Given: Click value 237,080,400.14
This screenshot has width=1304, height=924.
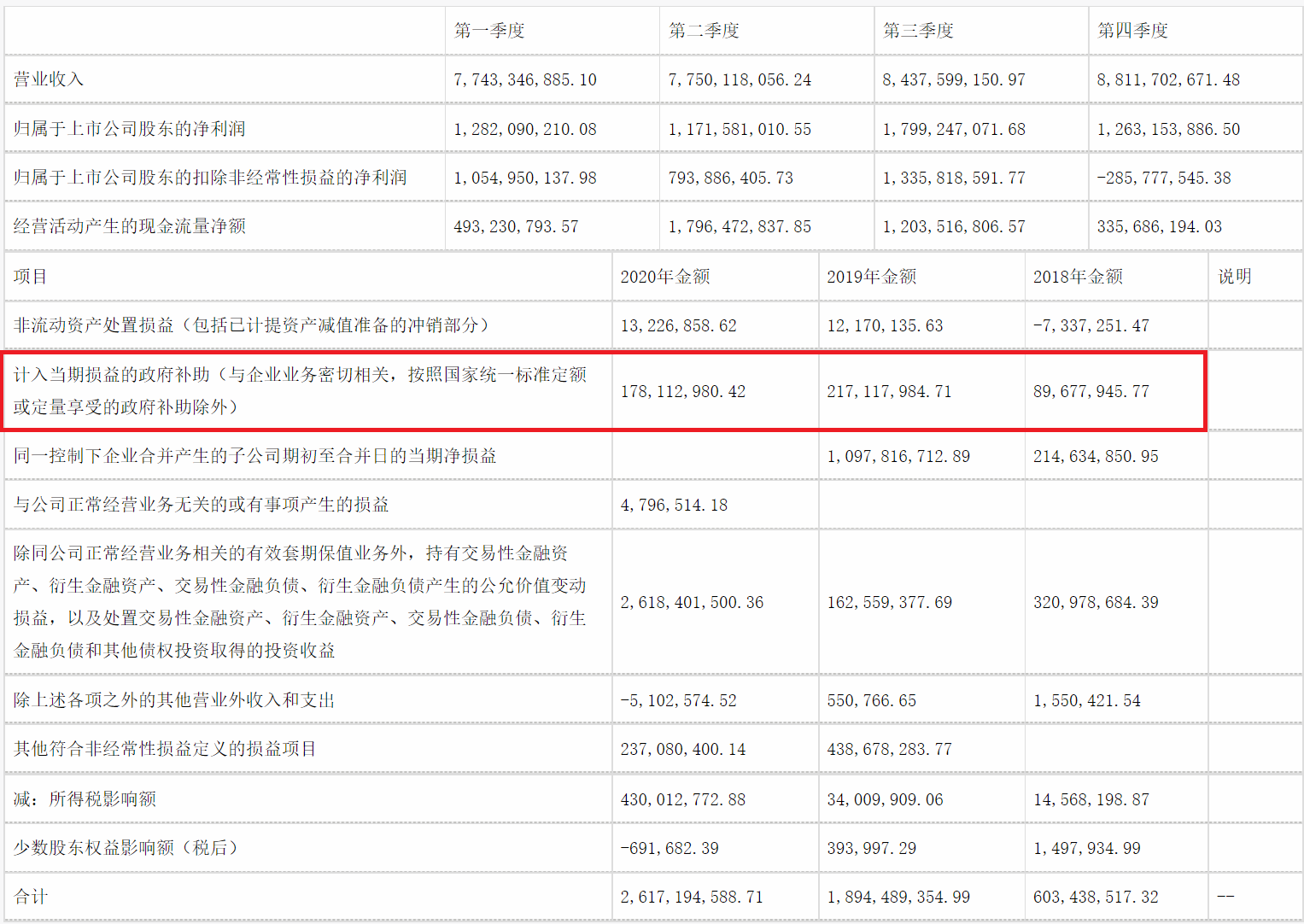Looking at the screenshot, I should click(x=683, y=749).
